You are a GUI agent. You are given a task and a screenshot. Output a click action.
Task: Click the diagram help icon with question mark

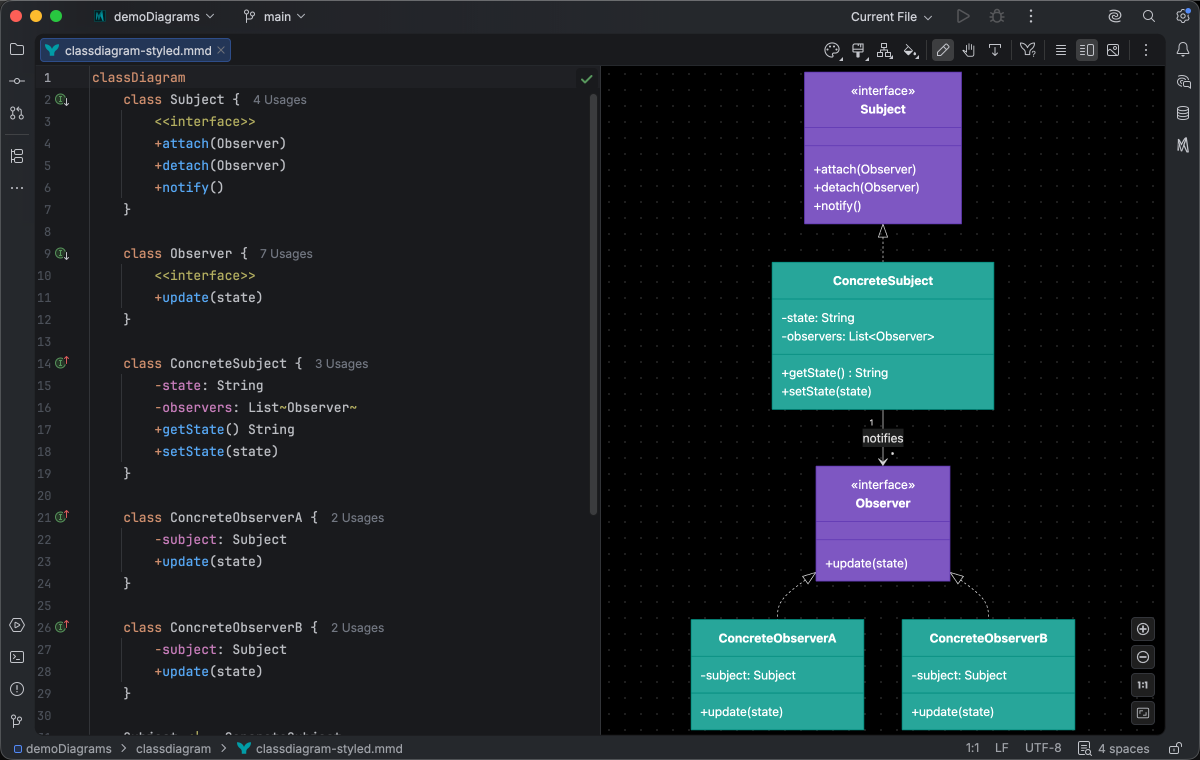tap(1027, 50)
